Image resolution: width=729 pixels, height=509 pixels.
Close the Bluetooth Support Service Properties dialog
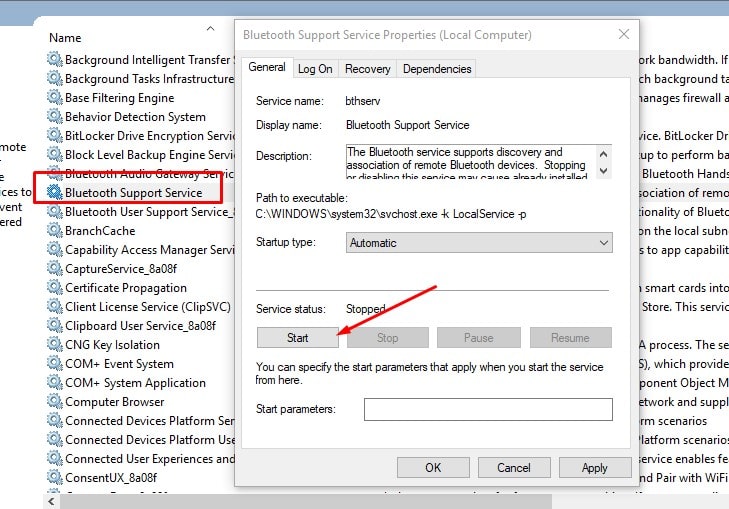(x=624, y=35)
